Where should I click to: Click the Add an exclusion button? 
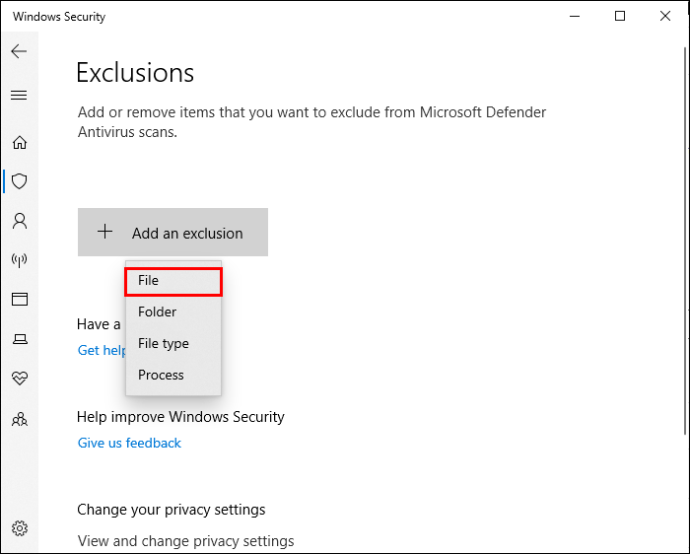pyautogui.click(x=172, y=232)
